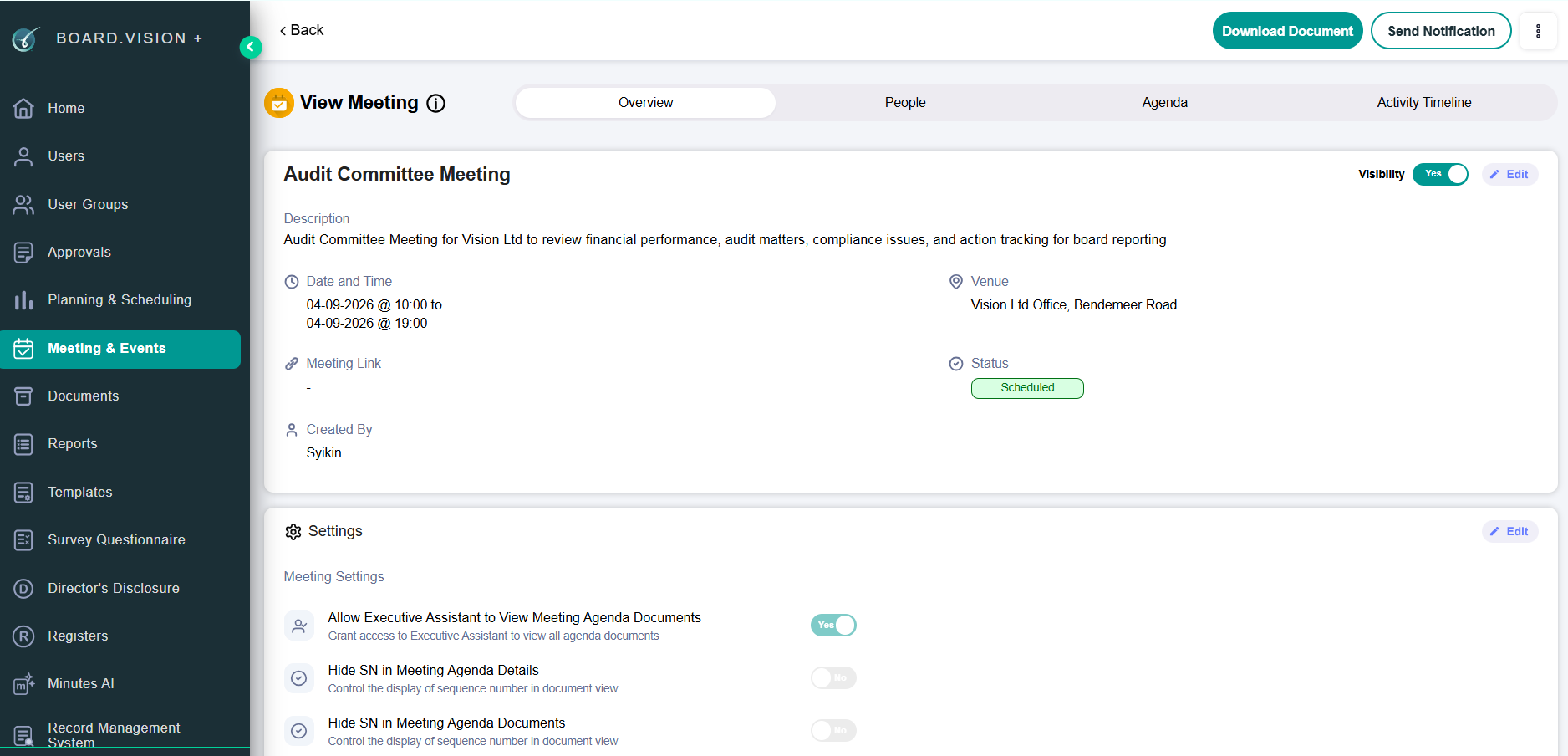This screenshot has height=756, width=1568.
Task: Go back using the Back link
Action: (302, 30)
